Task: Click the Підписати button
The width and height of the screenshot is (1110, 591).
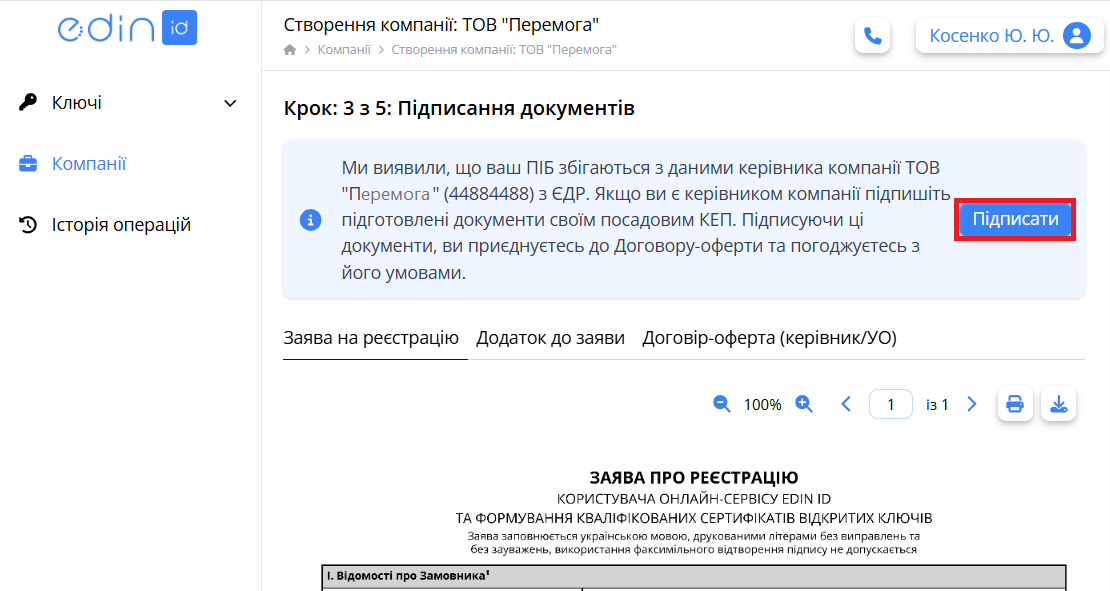Action: click(1015, 219)
